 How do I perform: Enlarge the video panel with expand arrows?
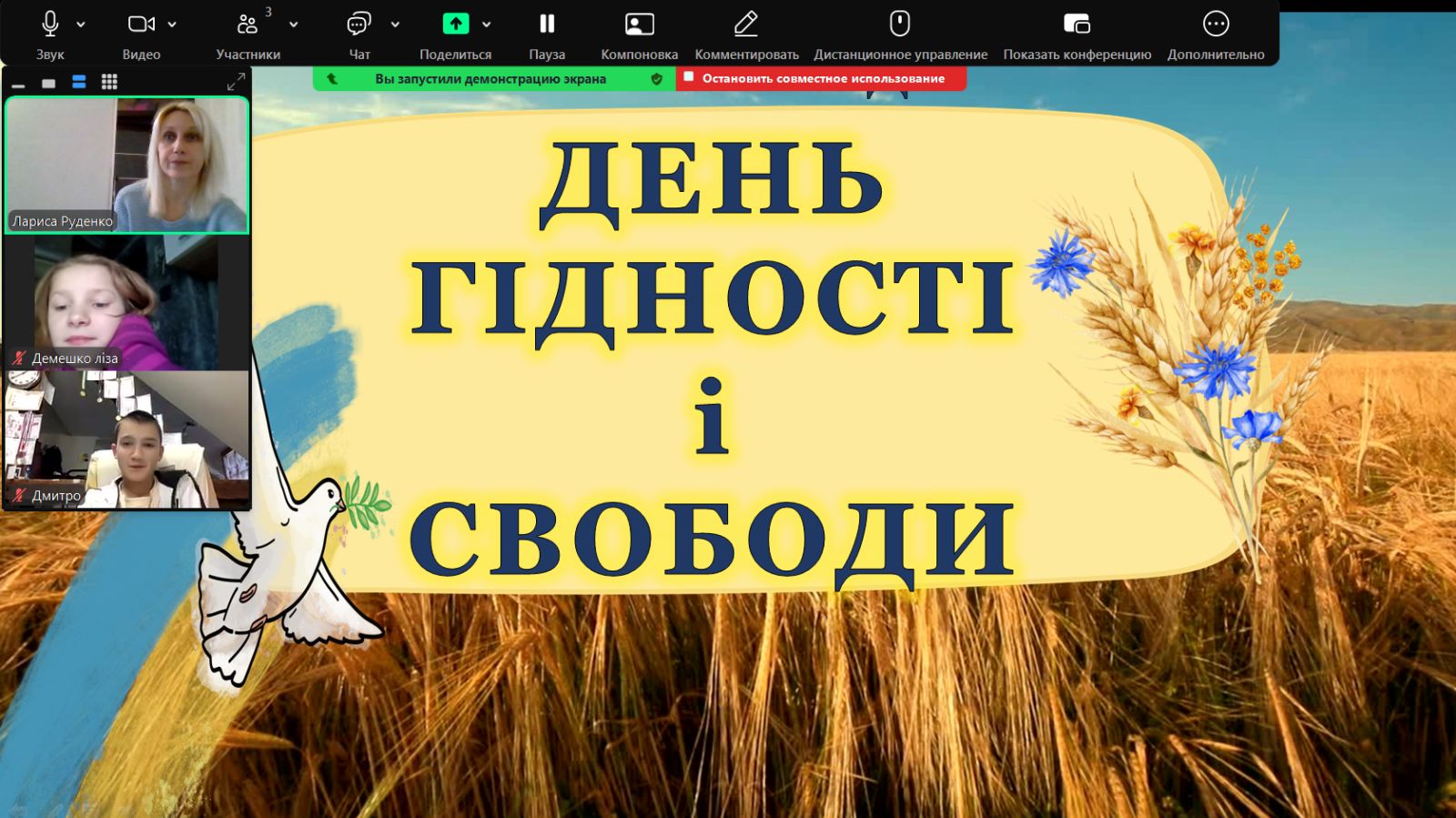[236, 82]
